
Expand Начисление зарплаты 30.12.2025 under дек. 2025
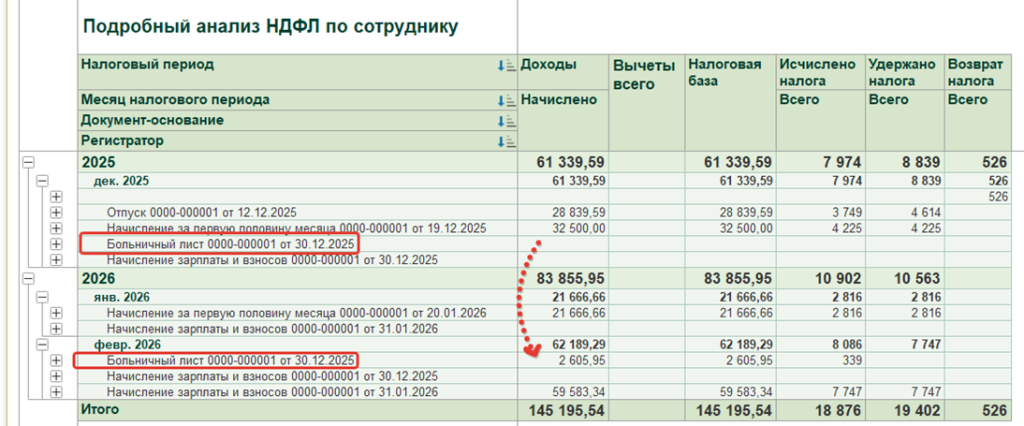tap(56, 260)
